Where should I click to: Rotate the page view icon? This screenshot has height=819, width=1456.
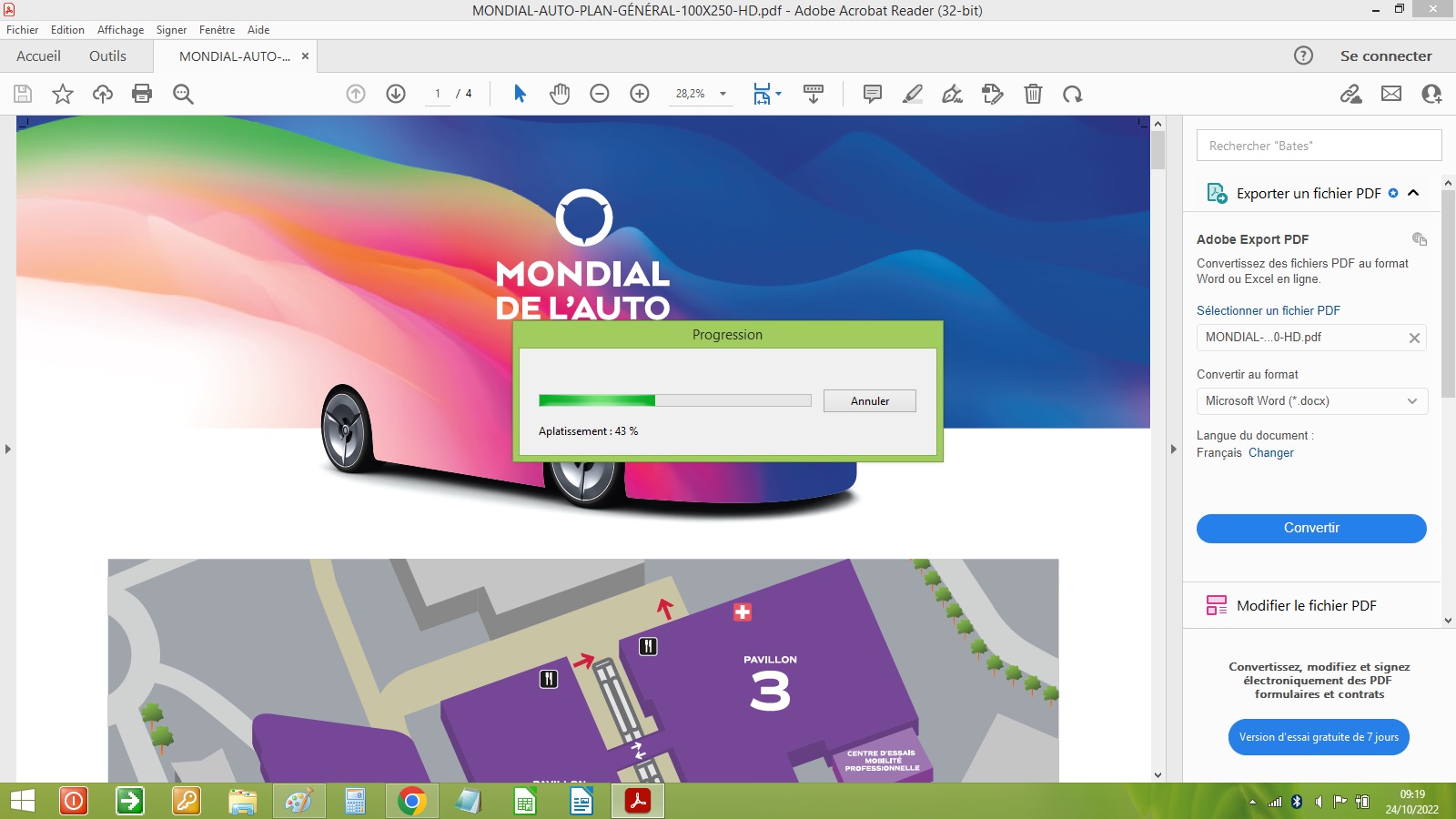(x=1073, y=94)
